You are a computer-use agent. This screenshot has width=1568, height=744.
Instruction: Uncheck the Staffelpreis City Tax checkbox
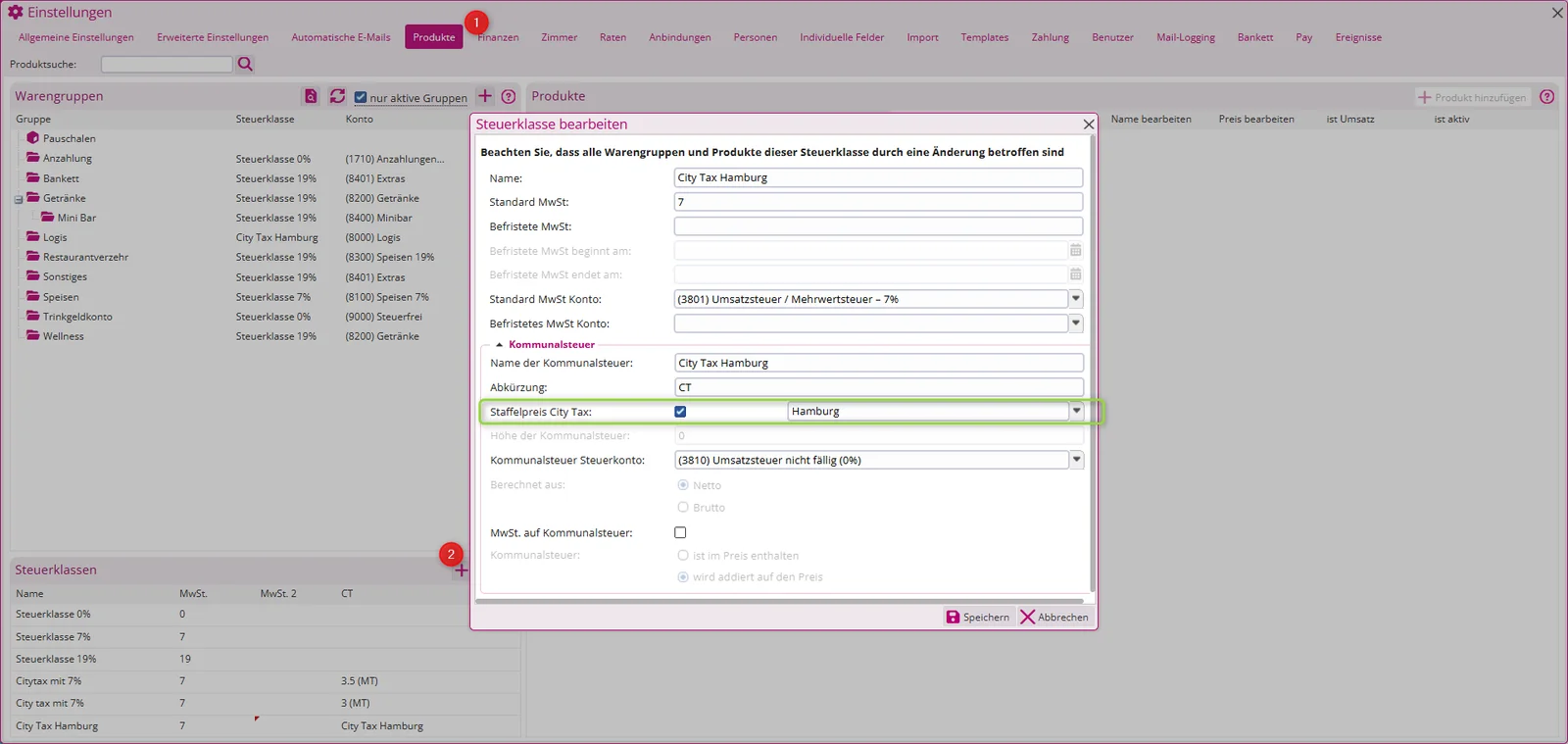tap(680, 412)
